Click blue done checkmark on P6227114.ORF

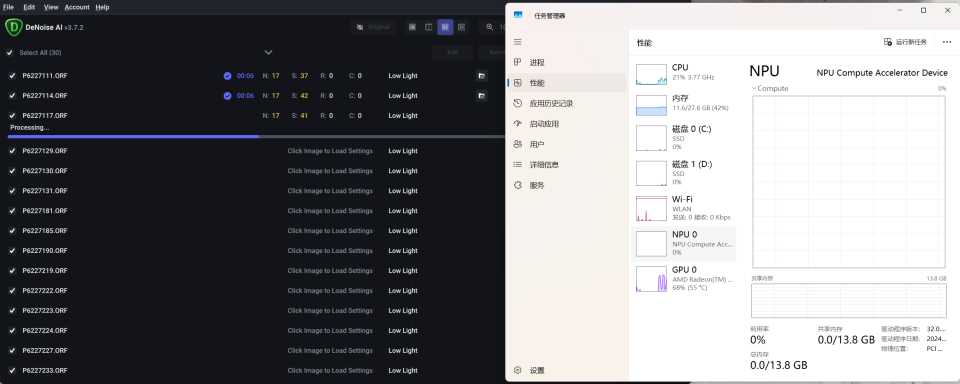click(x=227, y=96)
